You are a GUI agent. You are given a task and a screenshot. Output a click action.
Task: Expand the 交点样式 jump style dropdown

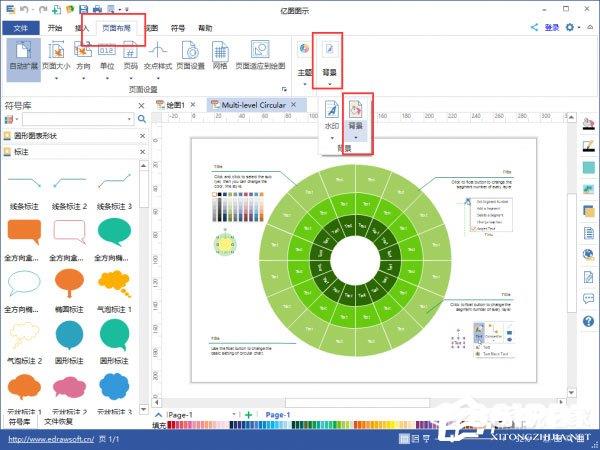point(158,78)
